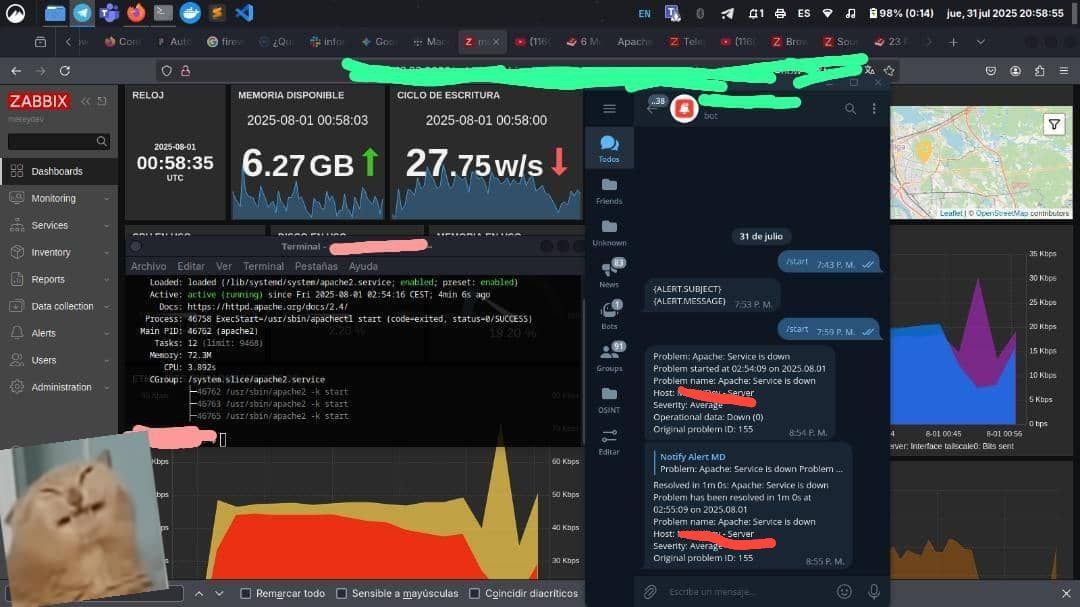Screen dimensions: 1080x607
Task: Select the Todos chat folder in Telegram
Action: click(x=609, y=149)
